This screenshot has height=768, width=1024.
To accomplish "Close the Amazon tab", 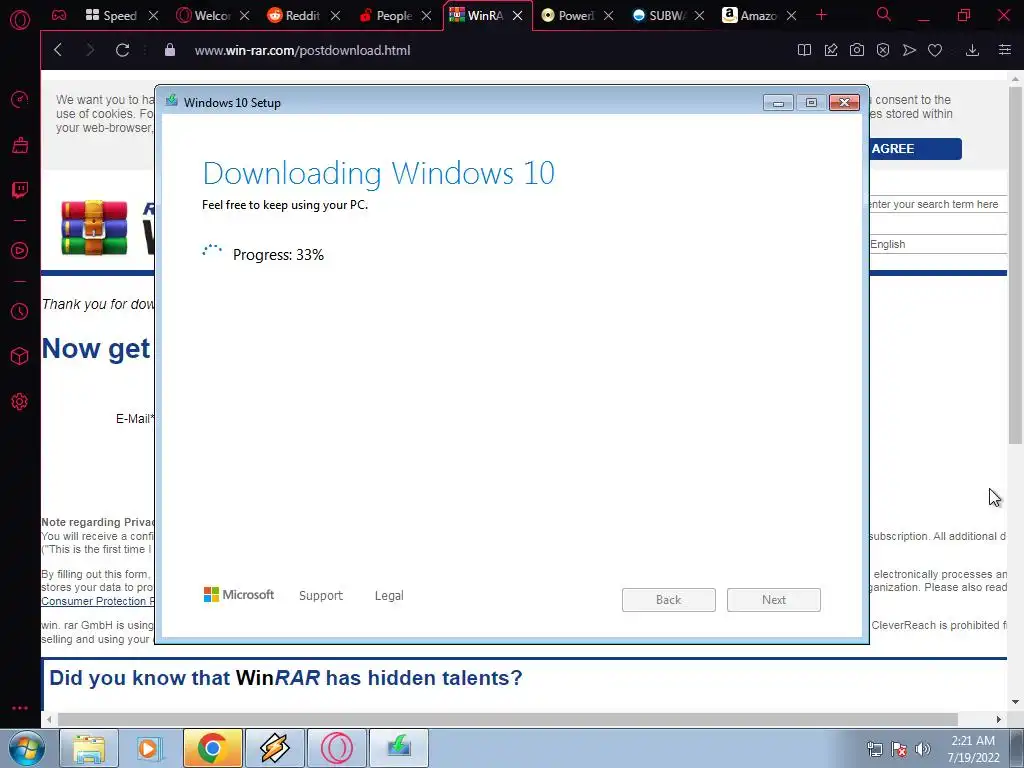I will pos(791,16).
